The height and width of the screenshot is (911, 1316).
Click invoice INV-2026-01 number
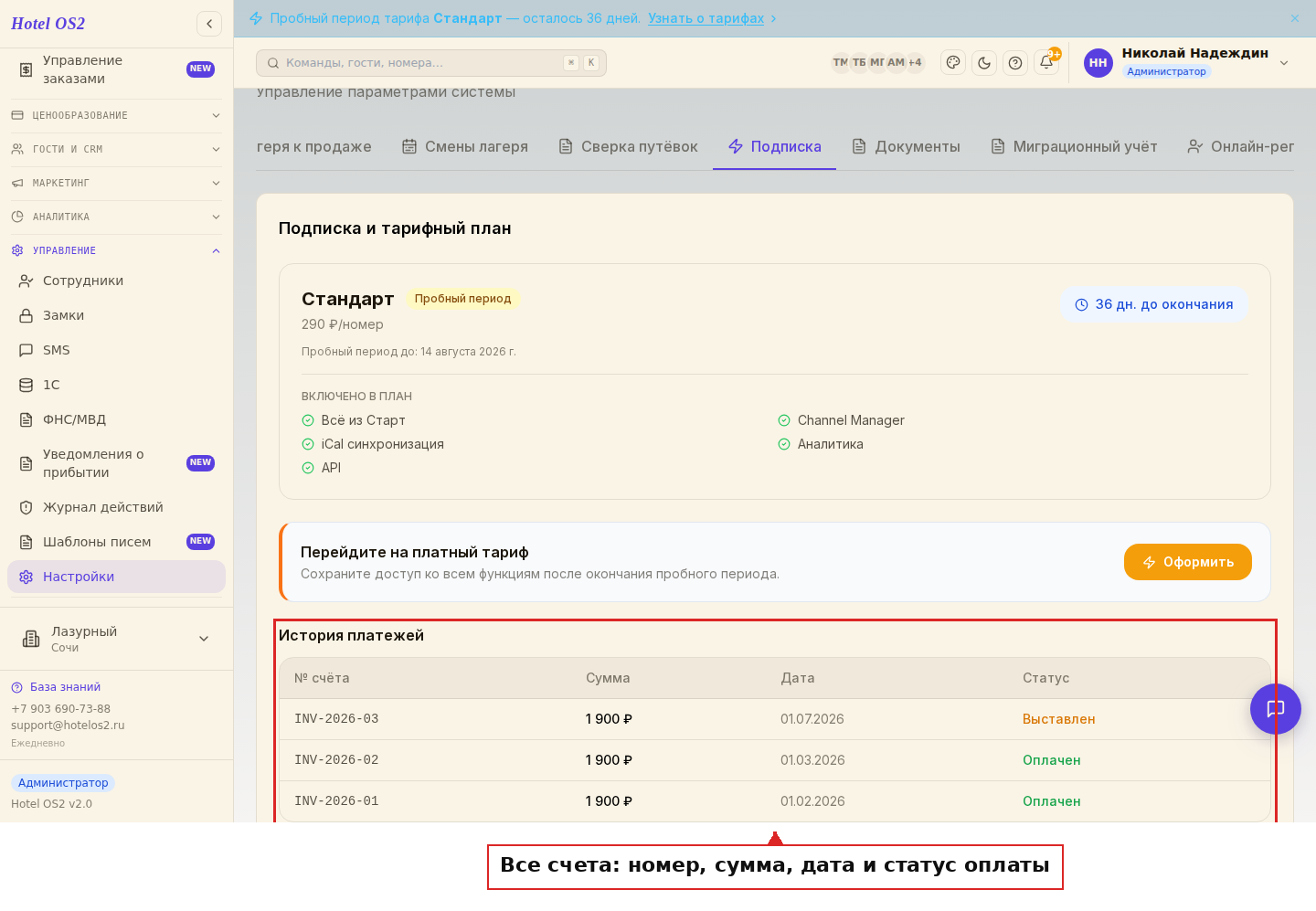click(336, 801)
